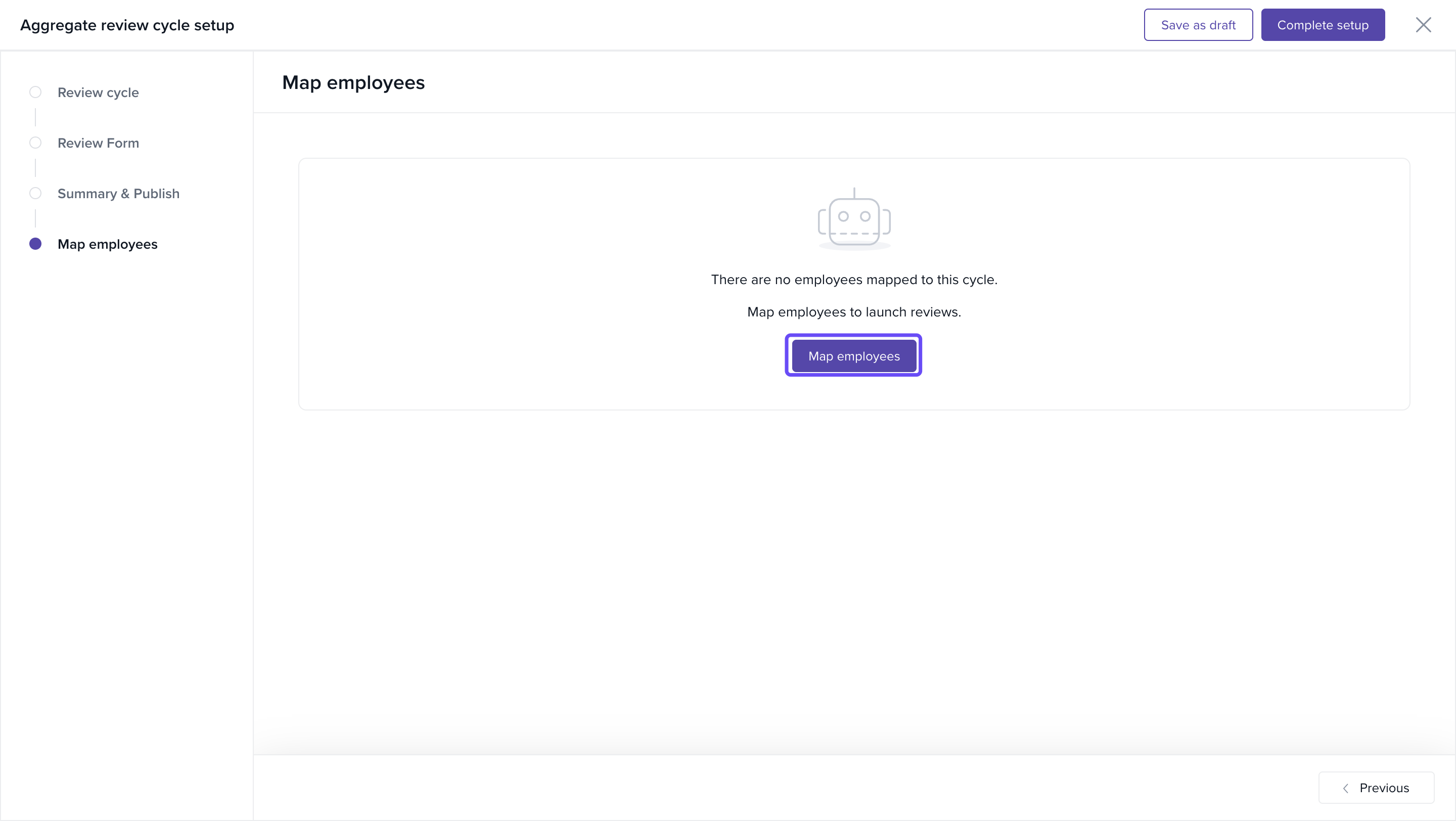Click the robot empty-state illustration

[853, 220]
